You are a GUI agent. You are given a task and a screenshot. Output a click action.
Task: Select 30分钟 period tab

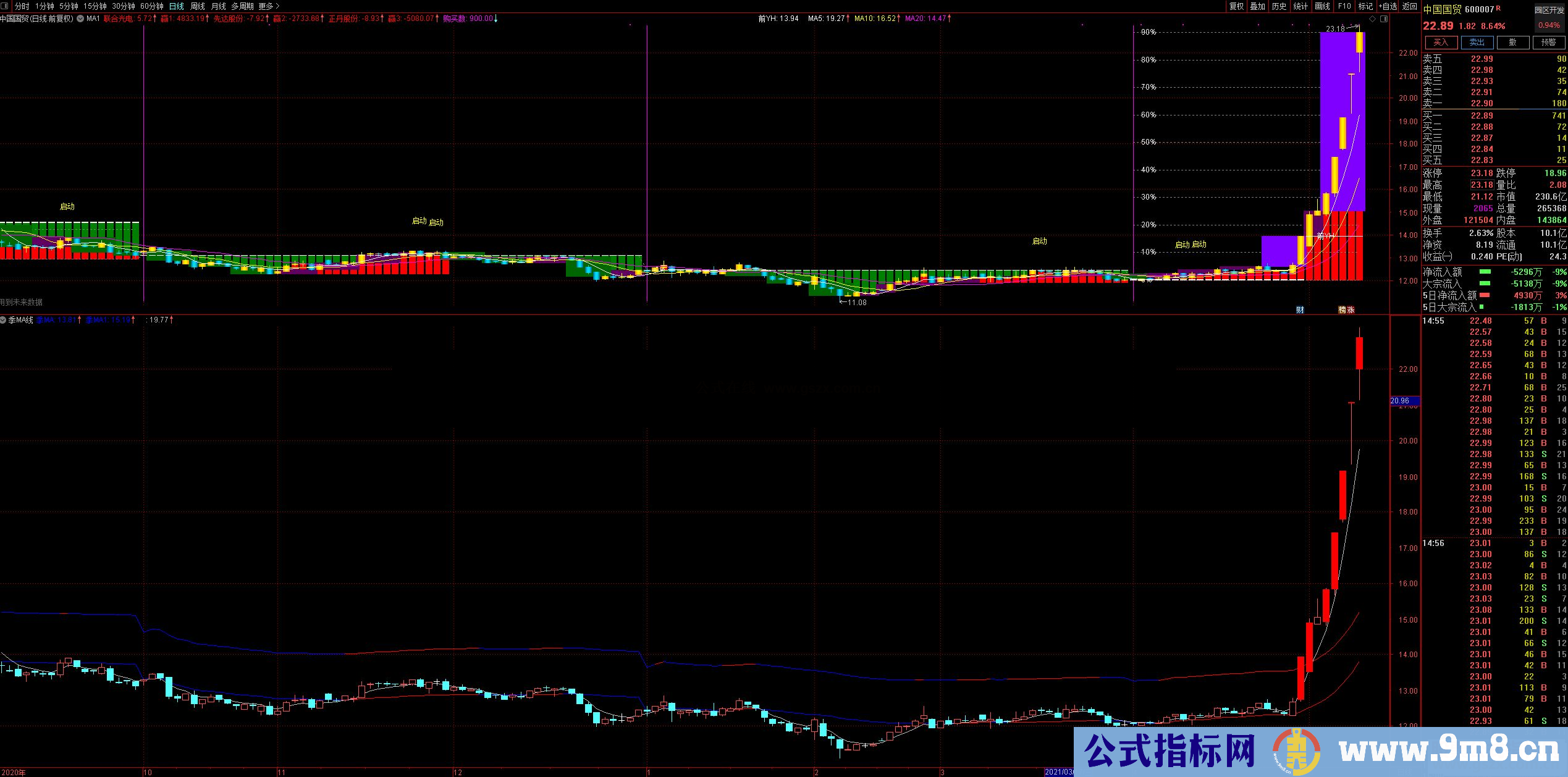coord(124,6)
